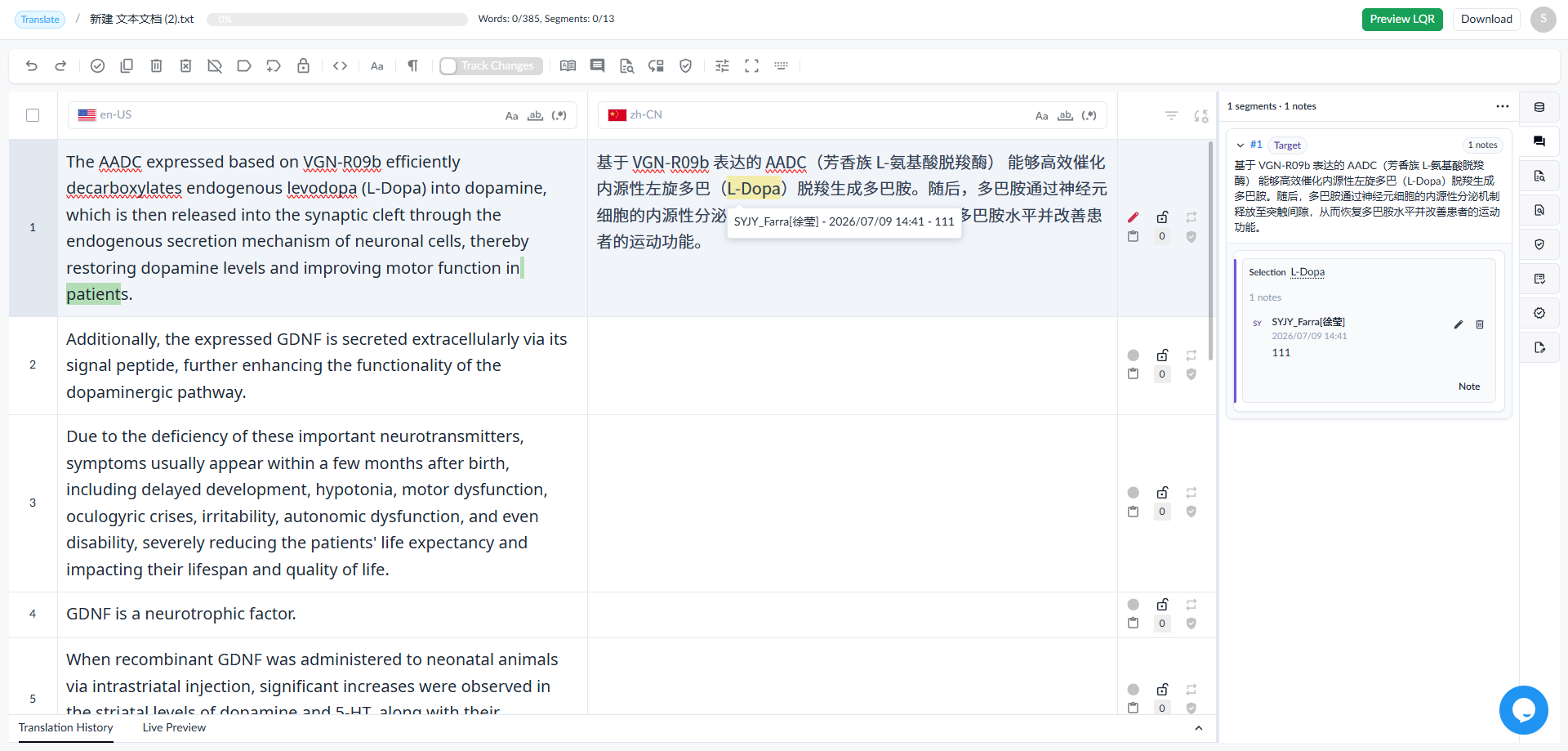Open the chat support bubble

pos(1524,710)
